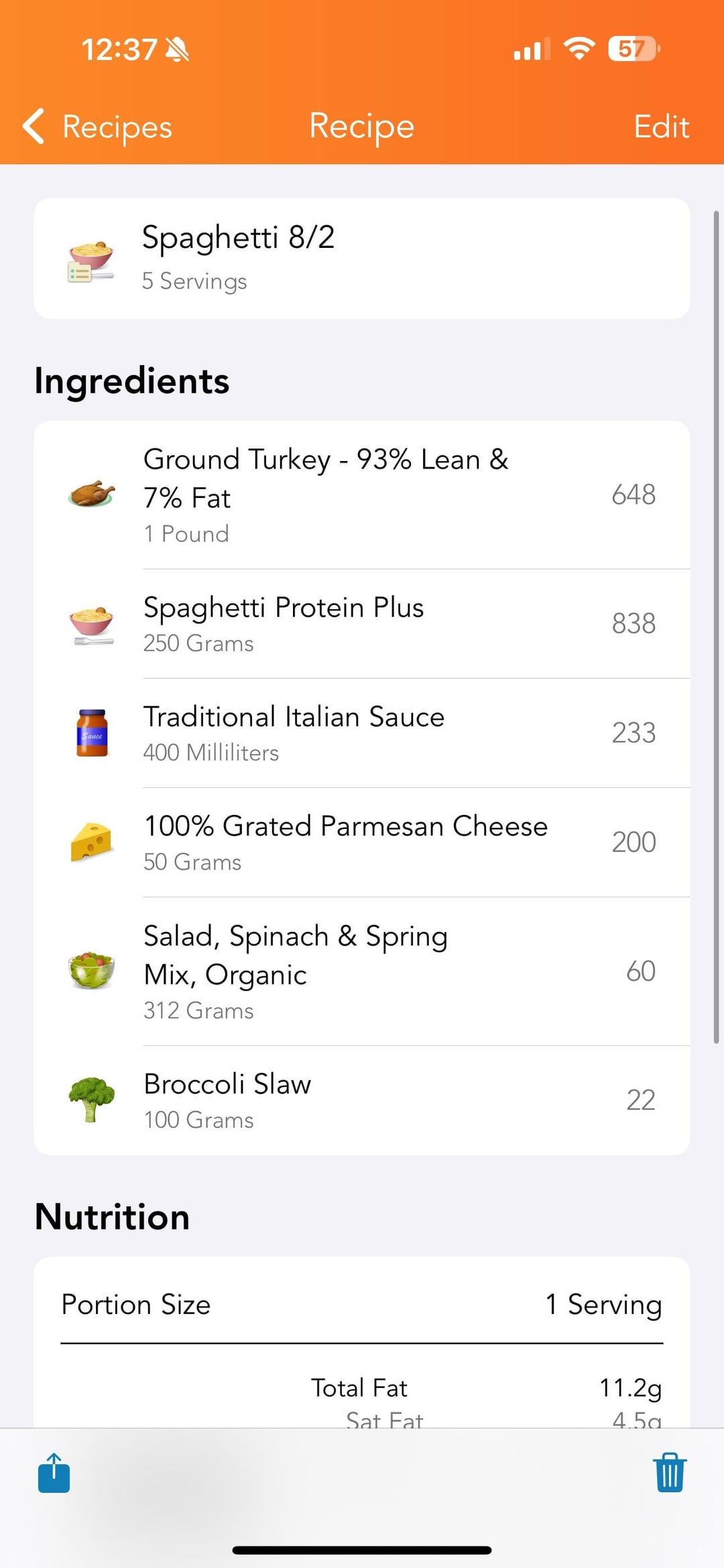Tap the trash icon to delete recipe
Viewport: 724px width, 1568px height.
pos(670,1472)
